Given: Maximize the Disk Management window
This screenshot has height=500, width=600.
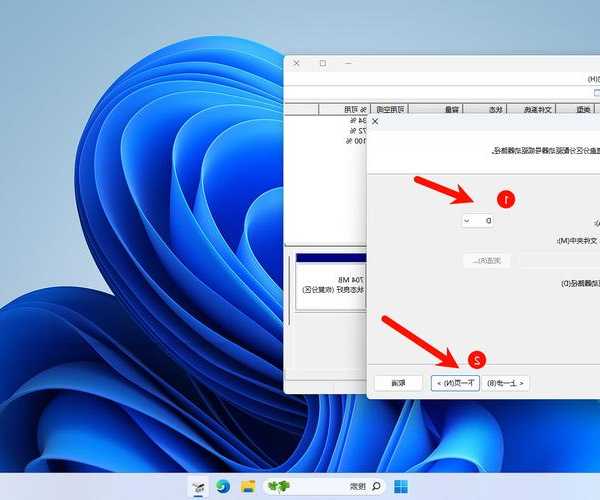Looking at the screenshot, I should [322, 63].
